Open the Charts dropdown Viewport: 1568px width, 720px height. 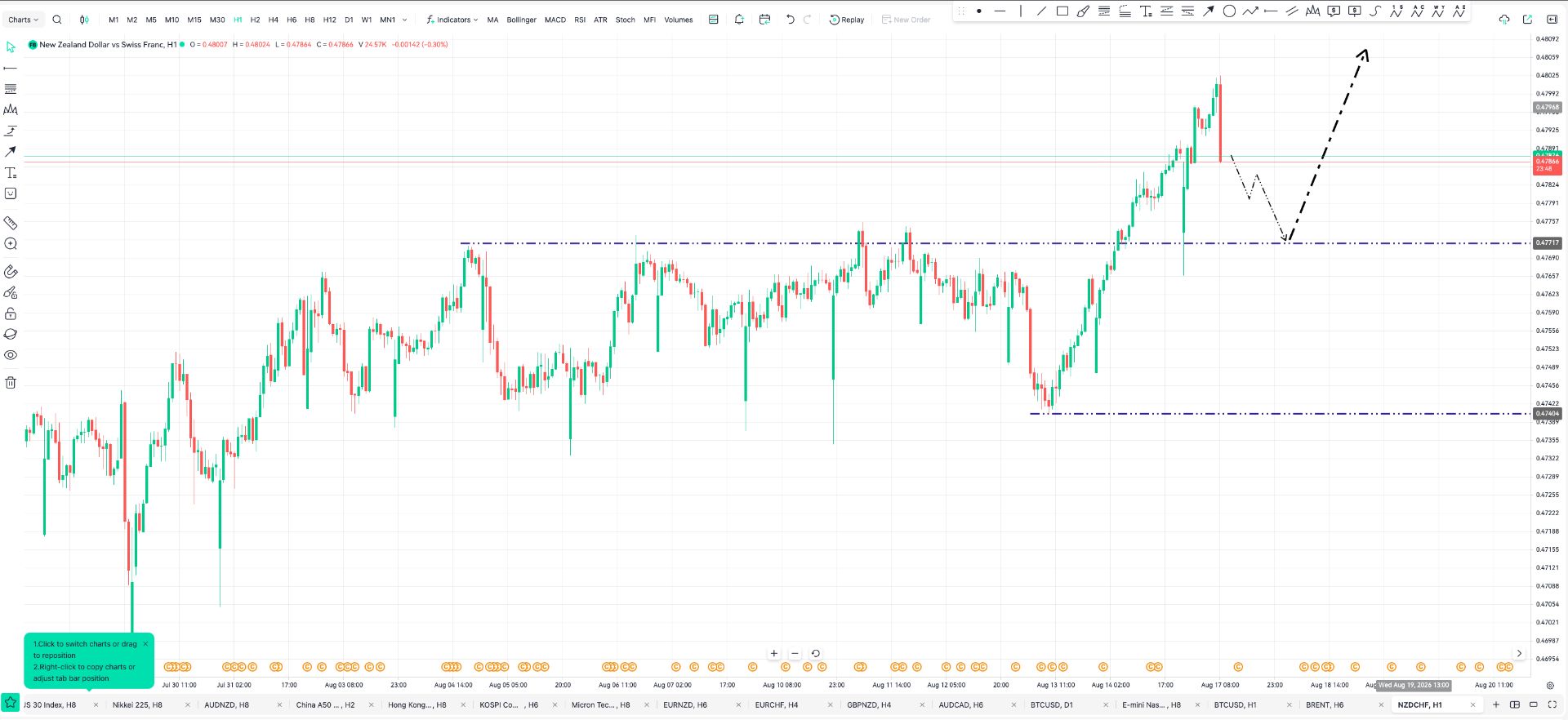[x=23, y=20]
